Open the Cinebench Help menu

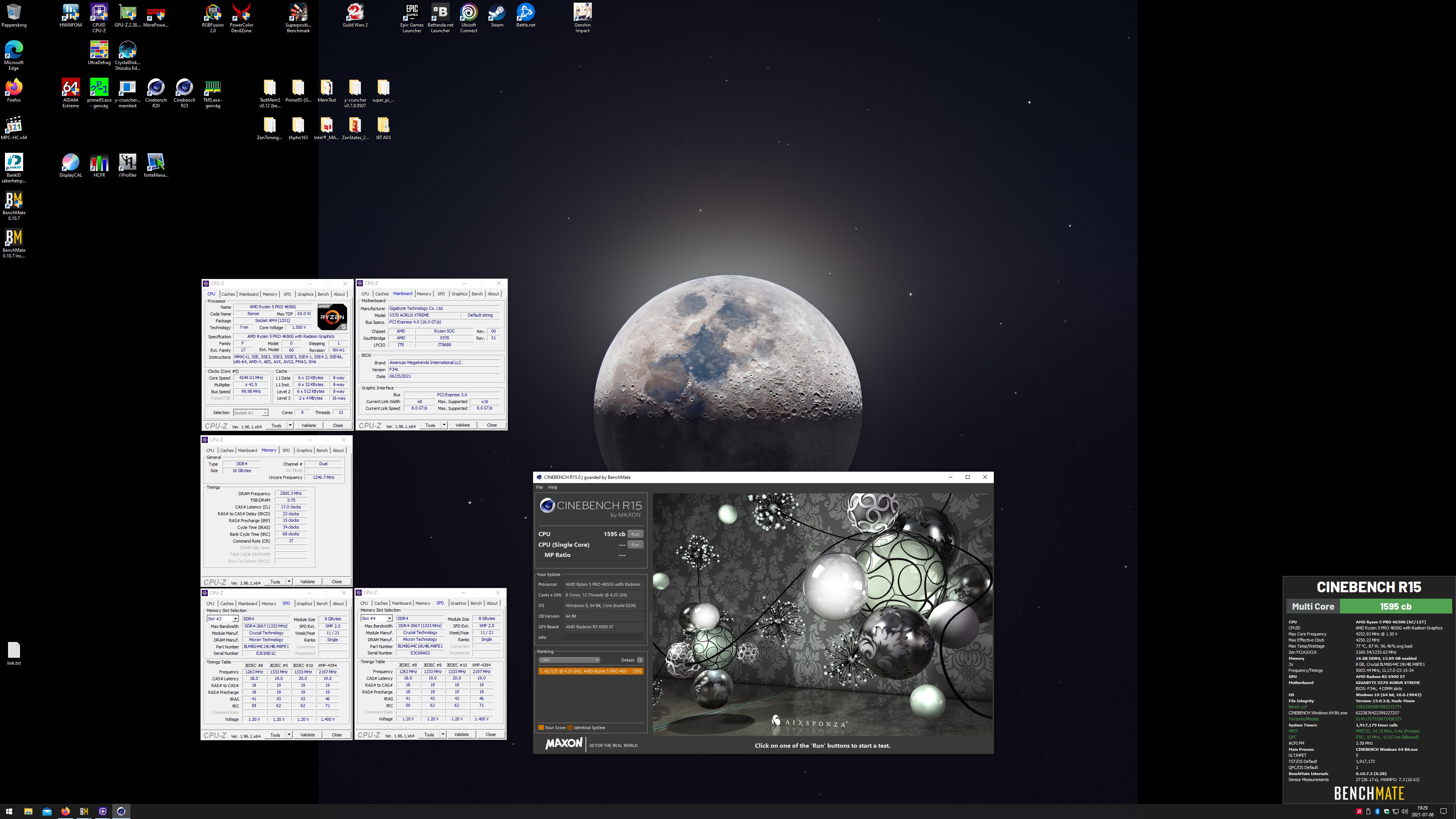click(552, 487)
